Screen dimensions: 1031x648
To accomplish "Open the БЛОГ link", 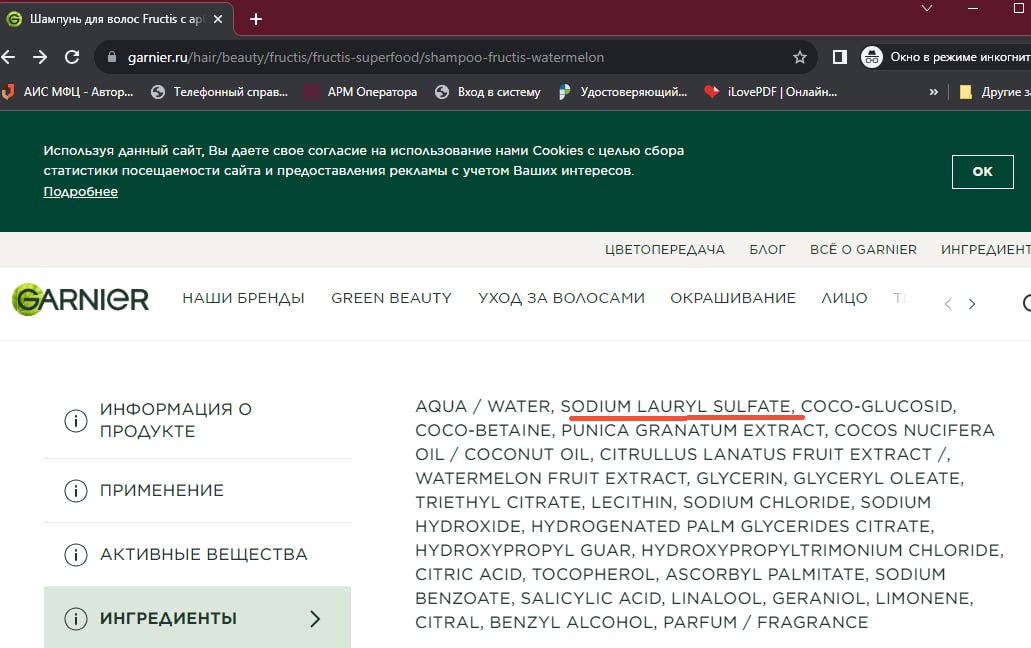I will click(767, 250).
